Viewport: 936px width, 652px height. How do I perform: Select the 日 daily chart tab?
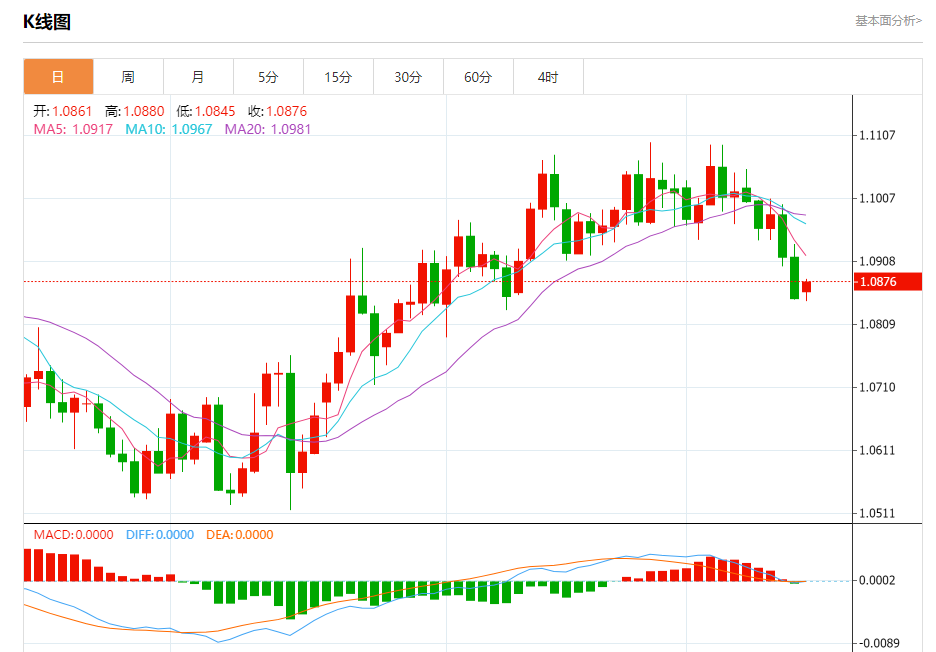(x=58, y=77)
